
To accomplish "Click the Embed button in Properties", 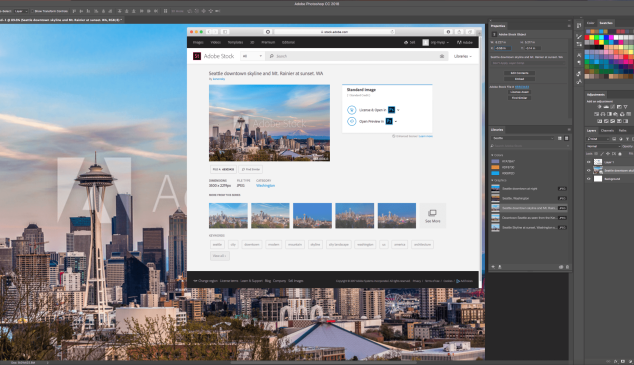I will click(x=519, y=79).
